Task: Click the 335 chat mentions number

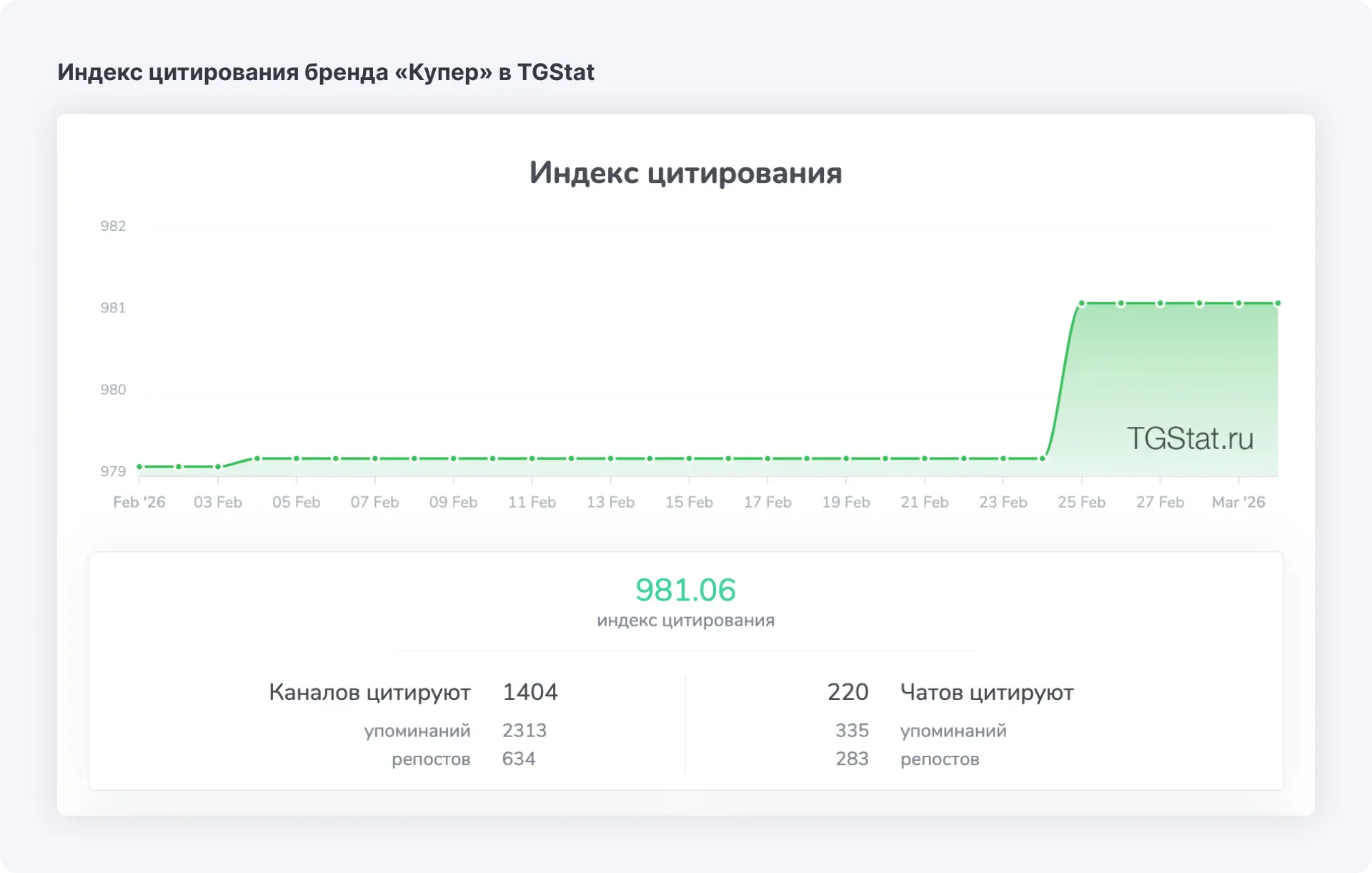Action: click(x=852, y=730)
